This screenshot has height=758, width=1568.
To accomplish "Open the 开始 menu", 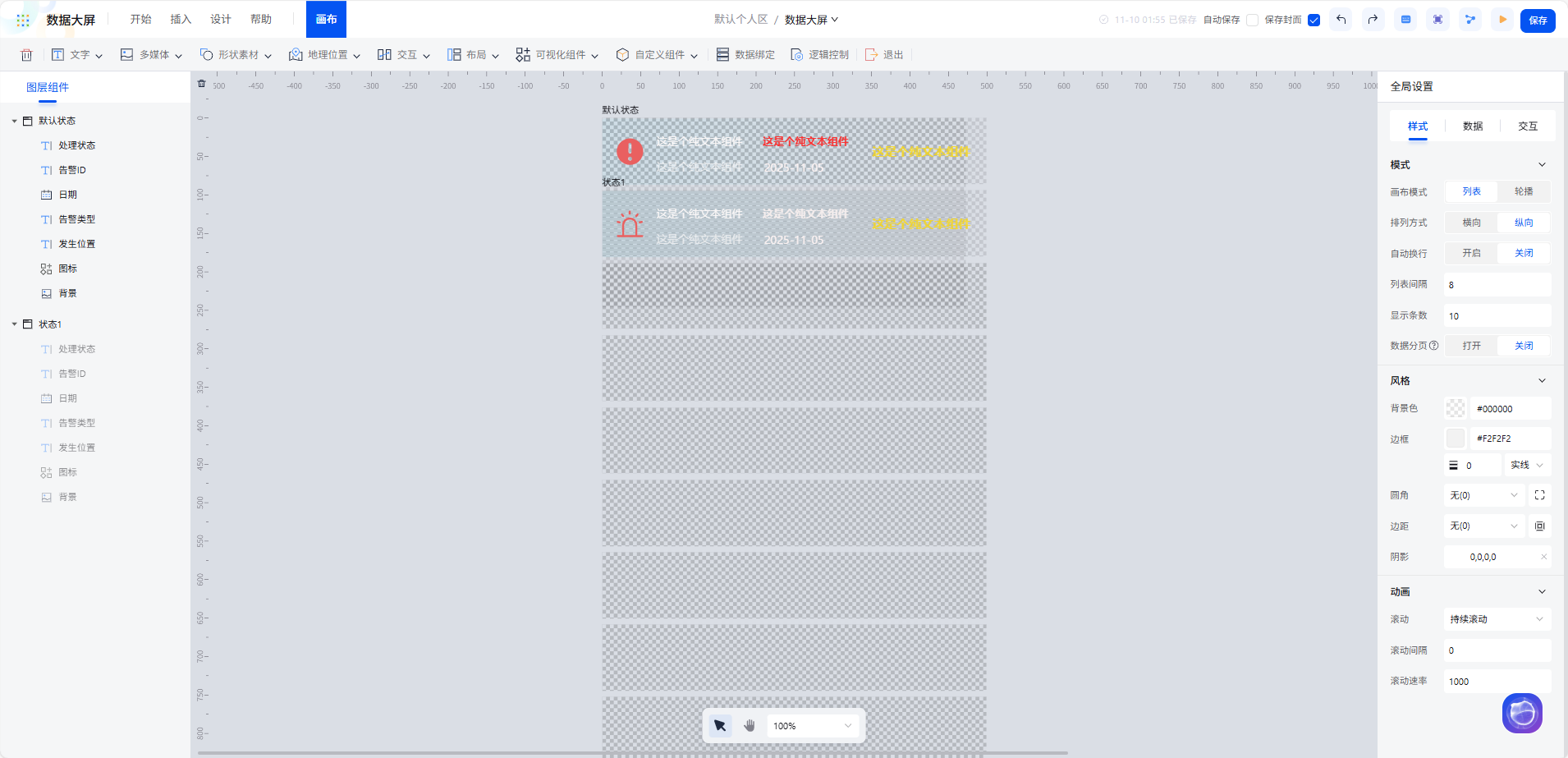I will click(140, 20).
